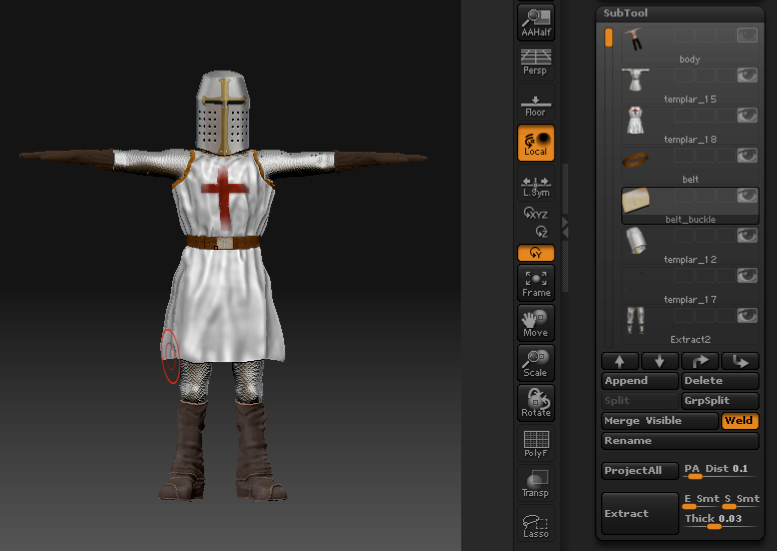Toggle Y axis rotation mode
777x551 pixels.
tap(536, 253)
